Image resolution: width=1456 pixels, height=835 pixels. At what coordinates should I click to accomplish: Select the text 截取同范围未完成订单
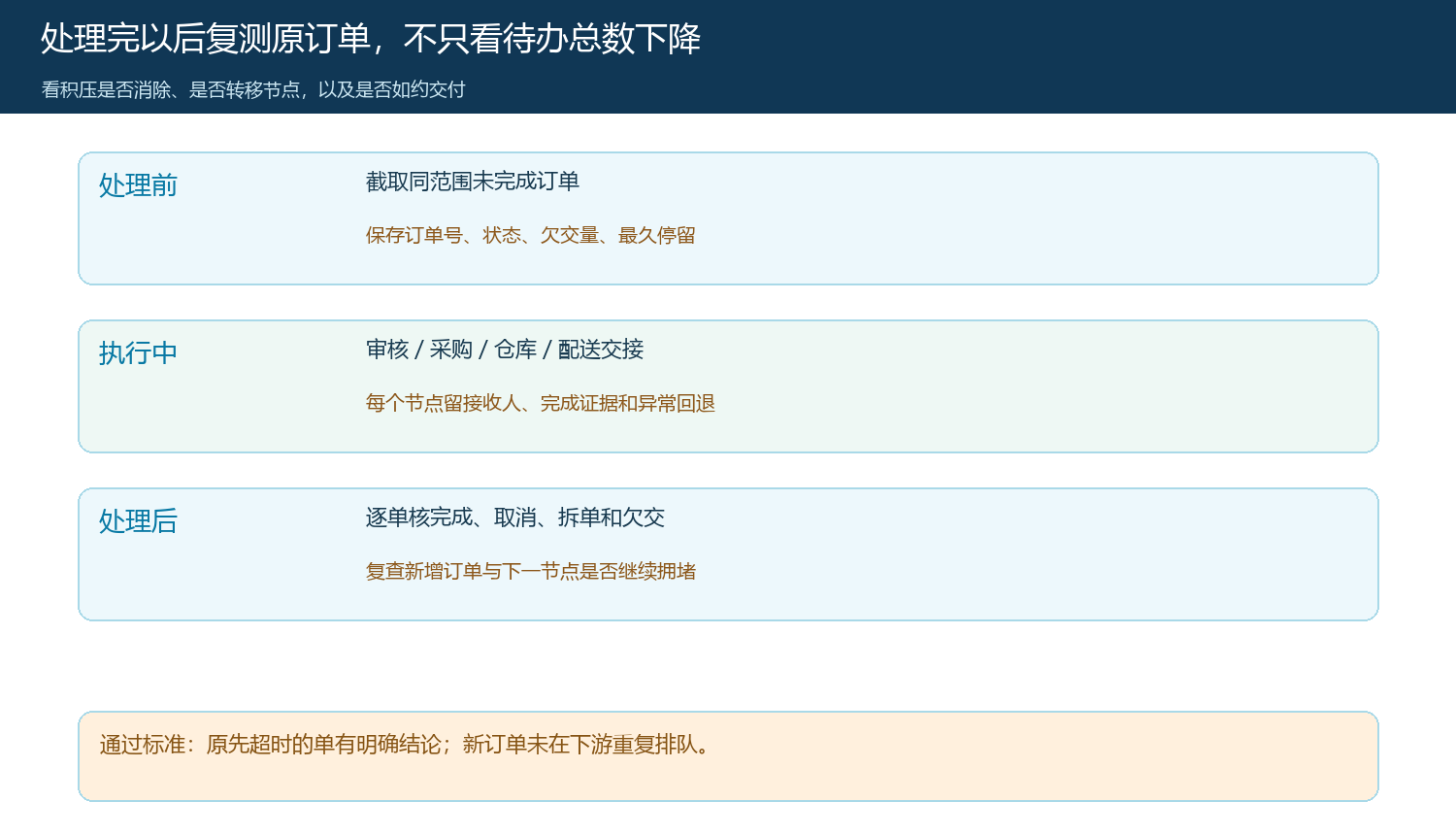click(x=473, y=182)
